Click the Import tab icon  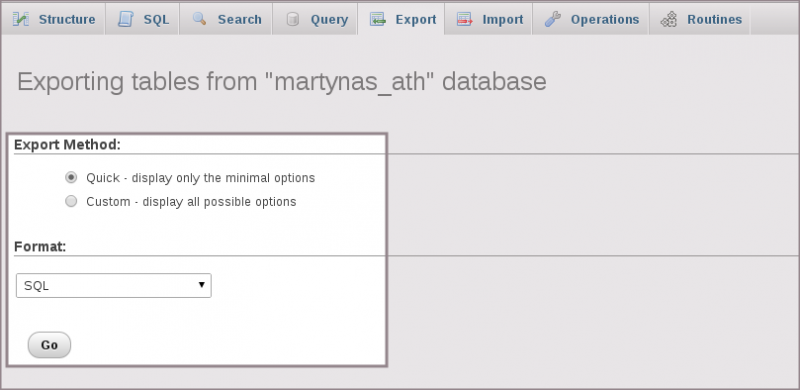coord(465,19)
